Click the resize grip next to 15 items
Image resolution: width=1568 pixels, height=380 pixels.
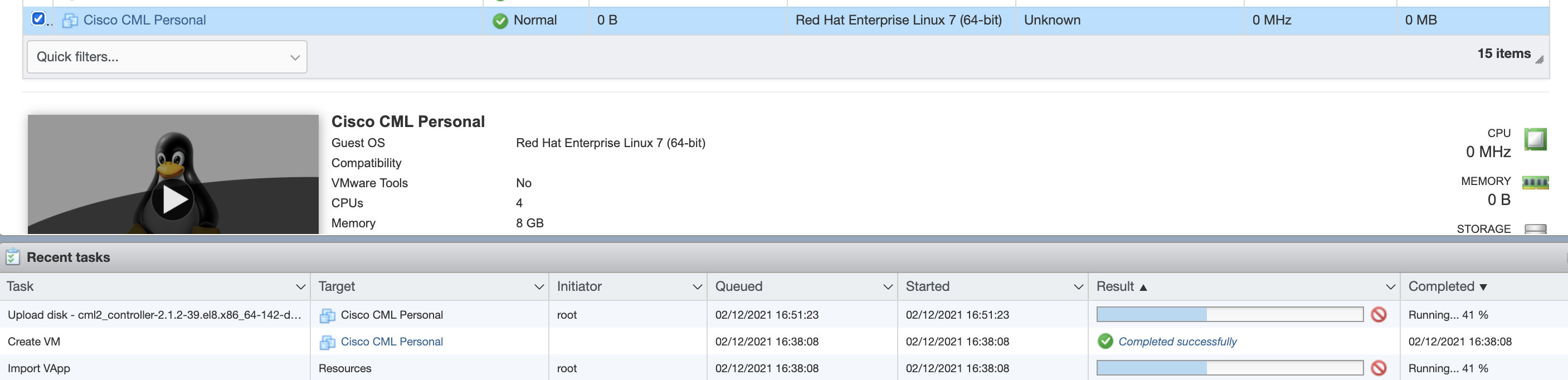[1540, 60]
